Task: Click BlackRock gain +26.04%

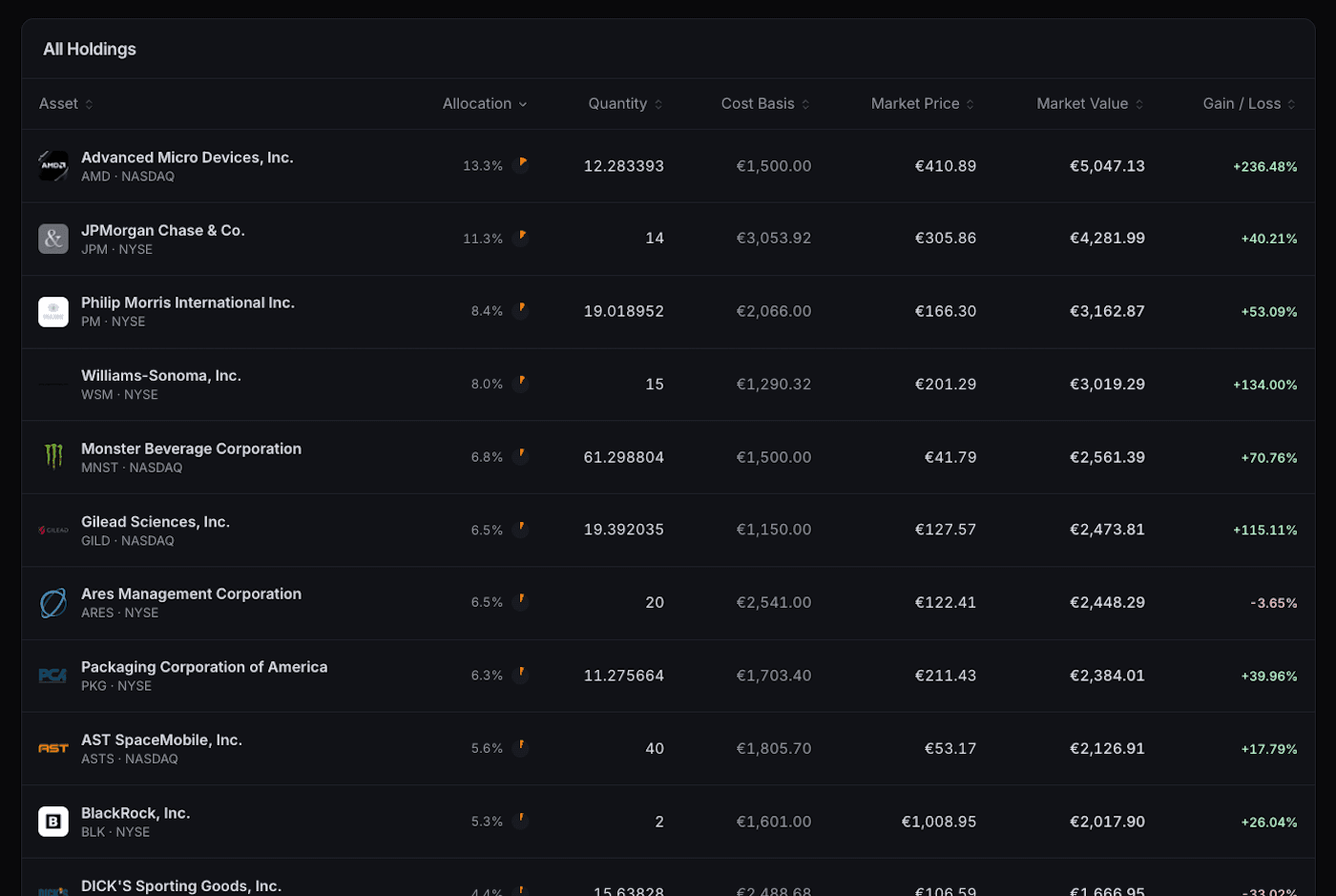Action: 1268,822
